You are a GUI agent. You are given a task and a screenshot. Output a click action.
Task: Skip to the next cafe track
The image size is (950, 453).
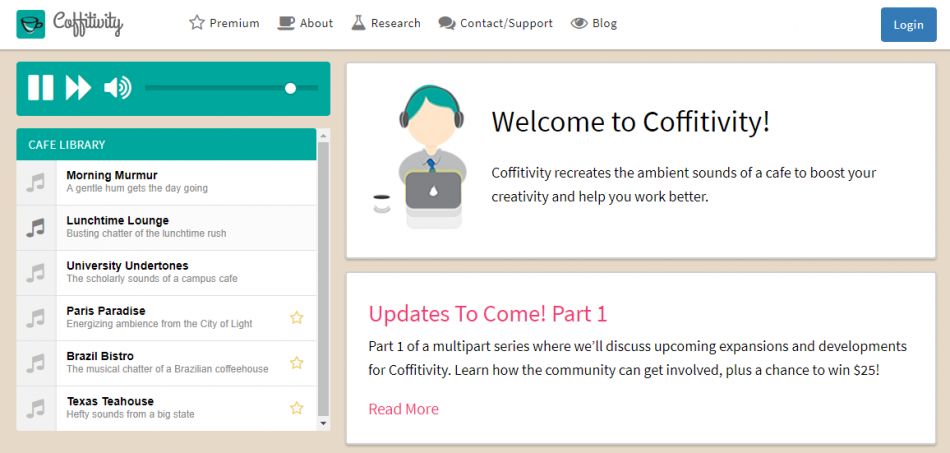point(78,88)
